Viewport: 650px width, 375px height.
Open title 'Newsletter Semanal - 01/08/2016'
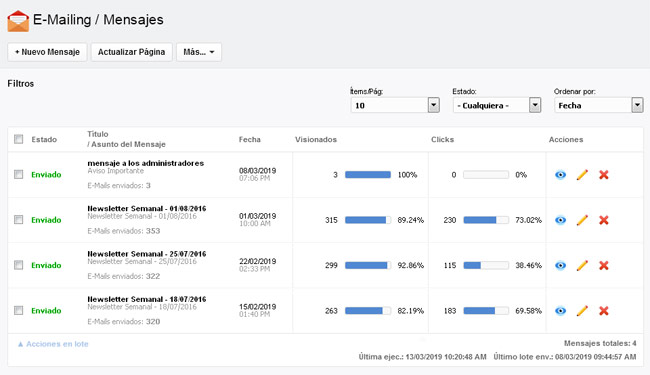pos(147,208)
